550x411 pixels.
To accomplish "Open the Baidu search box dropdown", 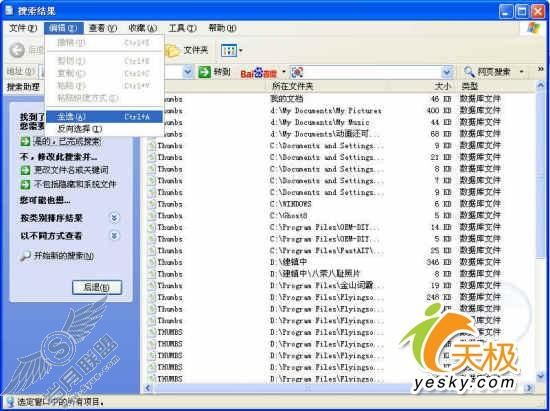I will coord(446,72).
